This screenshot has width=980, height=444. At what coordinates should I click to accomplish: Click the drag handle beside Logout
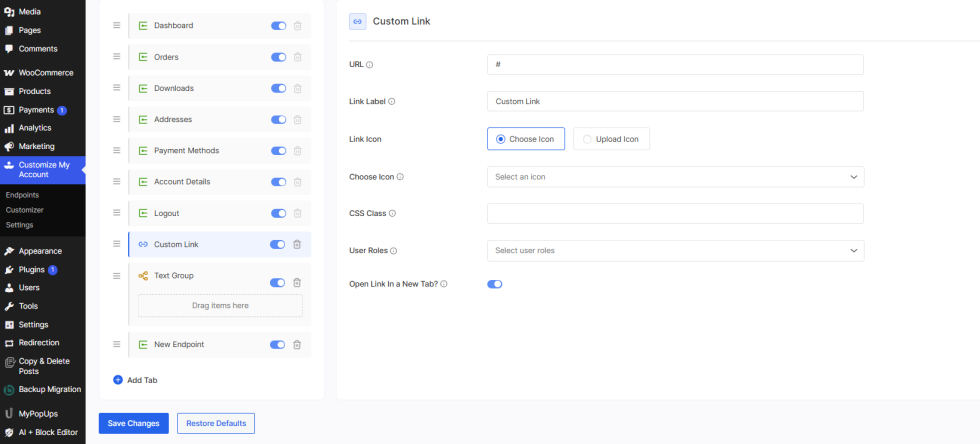(x=117, y=213)
